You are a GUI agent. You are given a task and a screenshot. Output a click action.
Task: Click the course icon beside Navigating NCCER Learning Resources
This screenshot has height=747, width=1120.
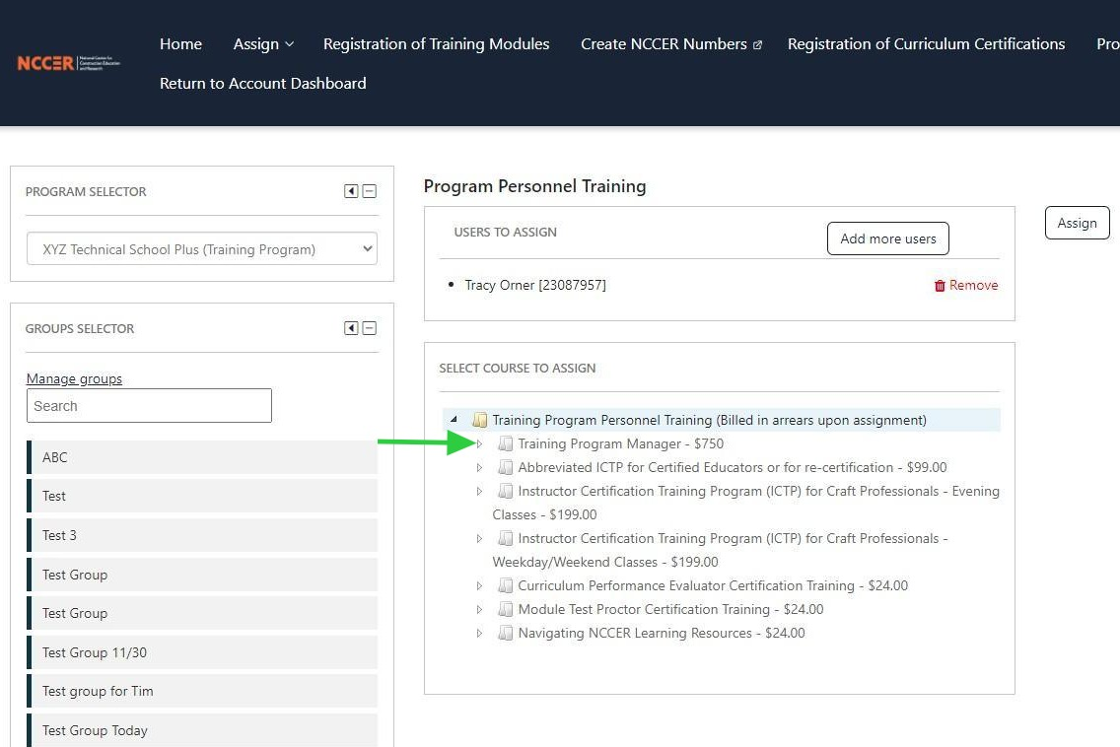pos(506,632)
